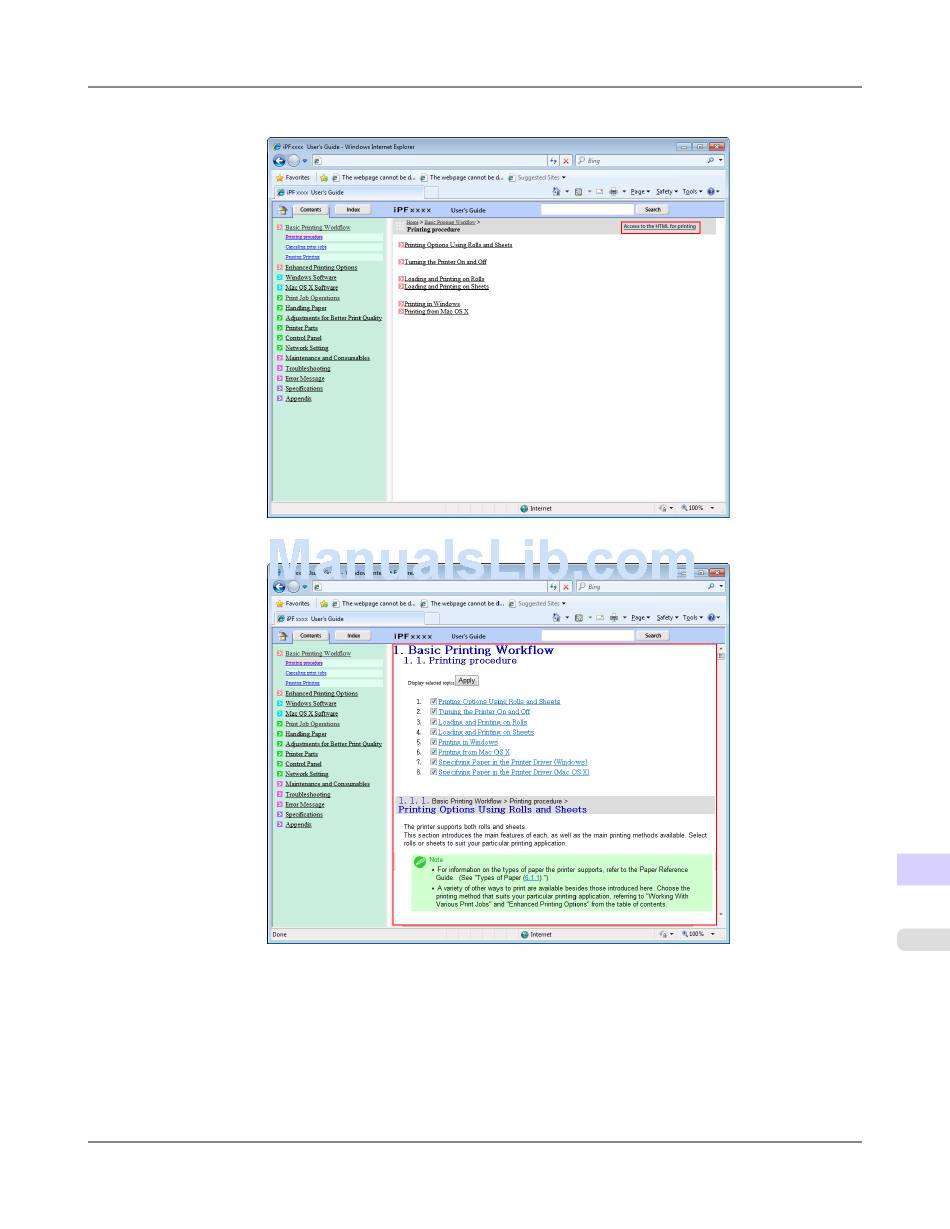Image resolution: width=950 pixels, height=1229 pixels.
Task: Click icon beside Specifications in lower sidebar
Action: pyautogui.click(x=280, y=815)
